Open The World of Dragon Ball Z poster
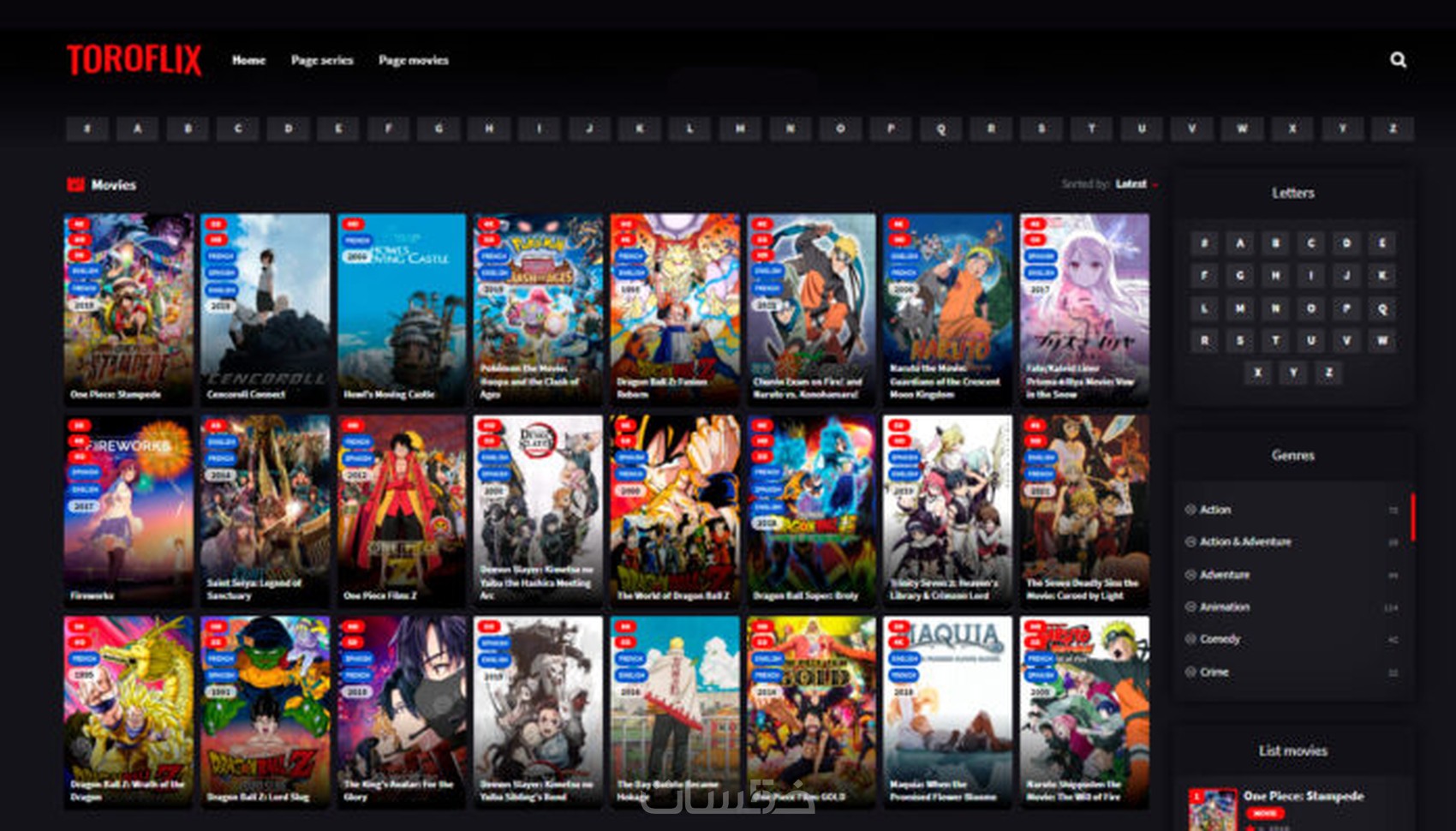Image resolution: width=1456 pixels, height=831 pixels. 675,511
